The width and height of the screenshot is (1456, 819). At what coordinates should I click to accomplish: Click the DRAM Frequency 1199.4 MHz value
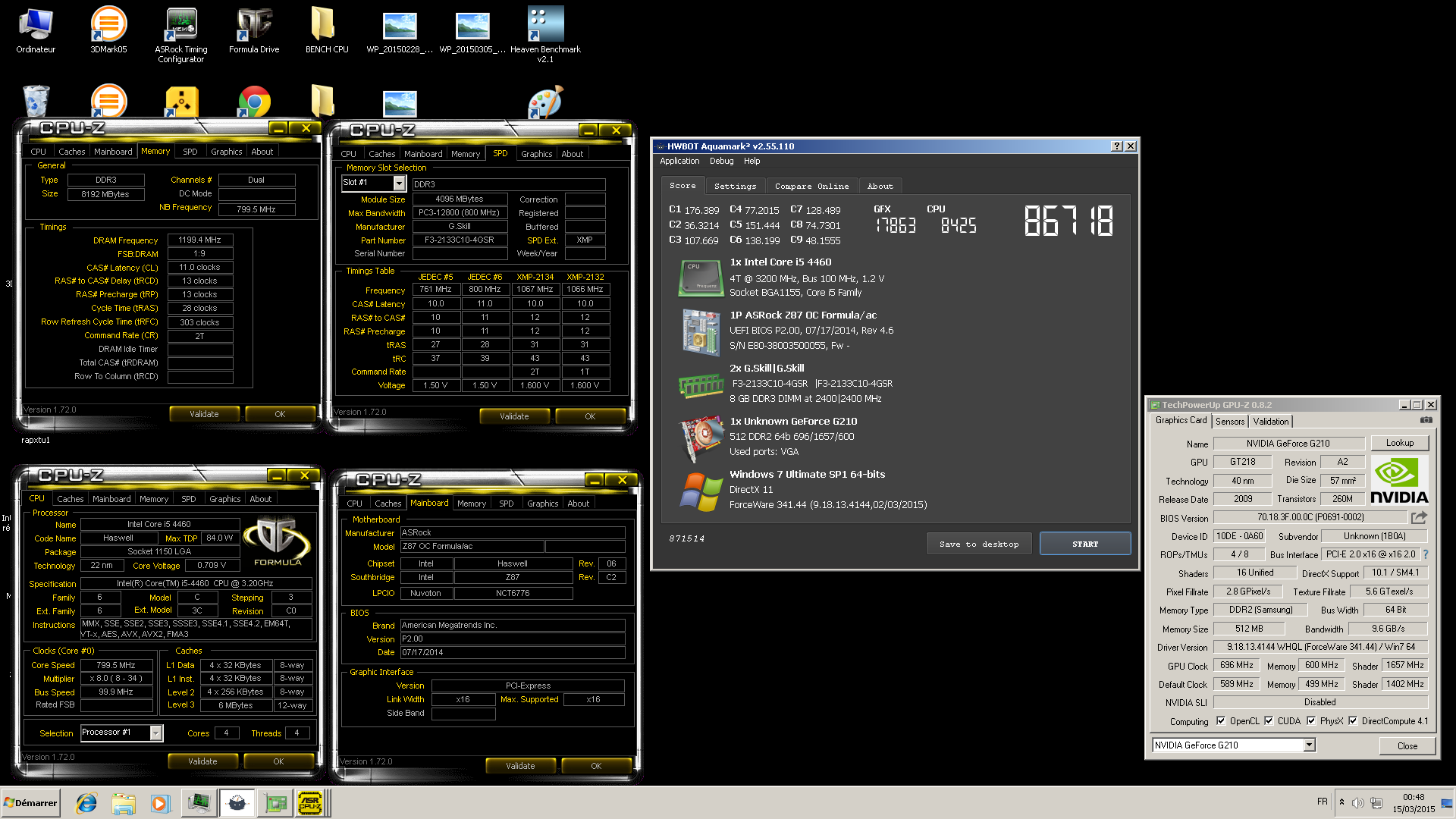[199, 240]
